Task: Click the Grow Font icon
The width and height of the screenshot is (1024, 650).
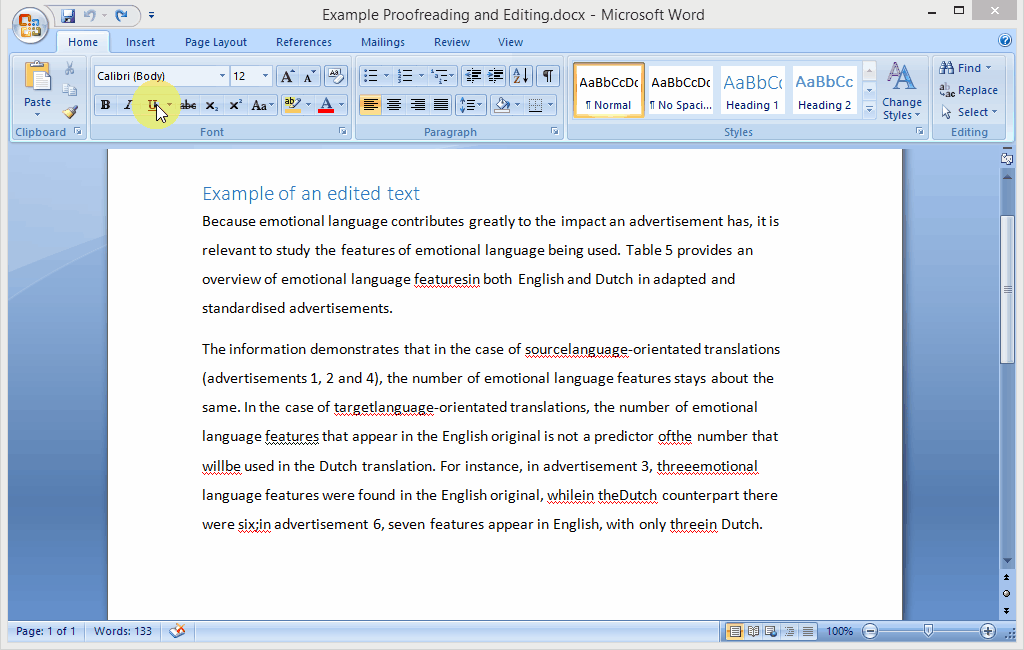Action: coord(287,76)
